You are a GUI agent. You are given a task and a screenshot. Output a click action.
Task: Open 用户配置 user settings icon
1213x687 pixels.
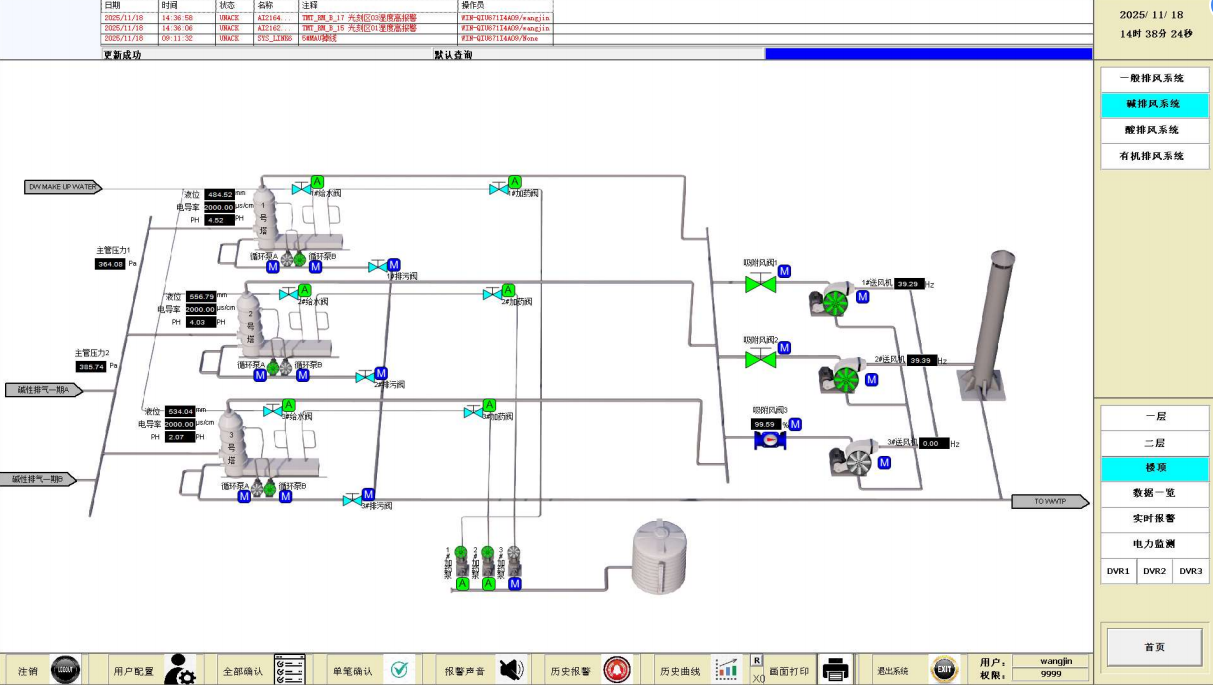point(180,670)
